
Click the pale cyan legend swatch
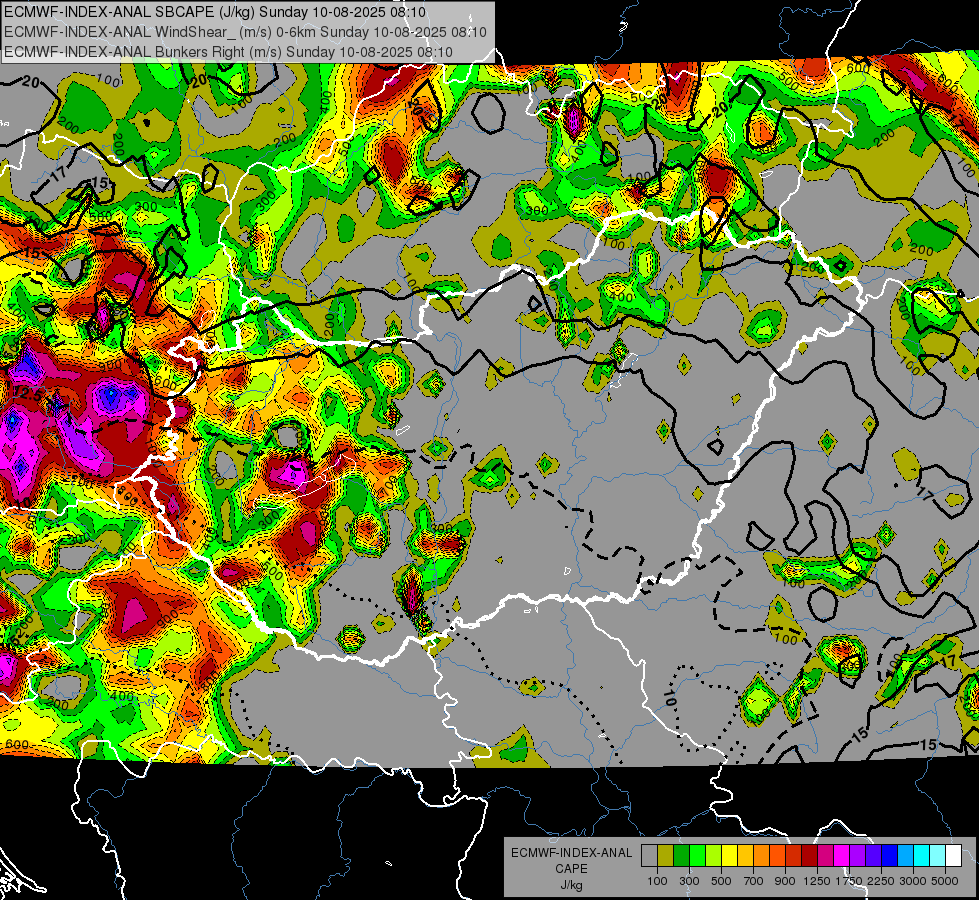tap(938, 856)
